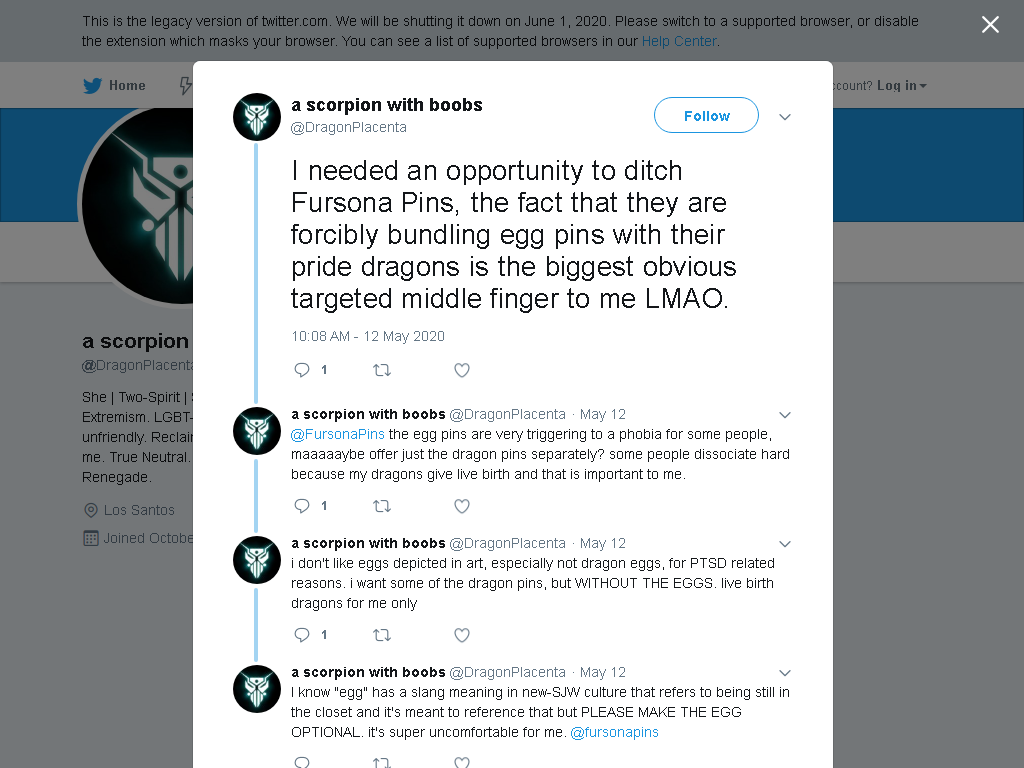Like the egg pins phobia tweet
Viewport: 1024px width, 768px height.
pyautogui.click(x=462, y=506)
